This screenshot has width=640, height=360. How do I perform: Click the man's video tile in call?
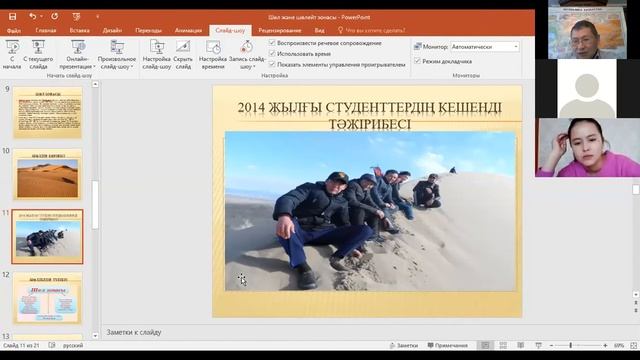click(587, 30)
